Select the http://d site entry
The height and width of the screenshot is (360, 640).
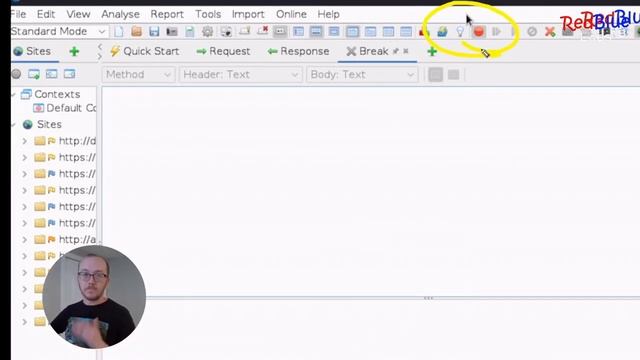coord(66,141)
